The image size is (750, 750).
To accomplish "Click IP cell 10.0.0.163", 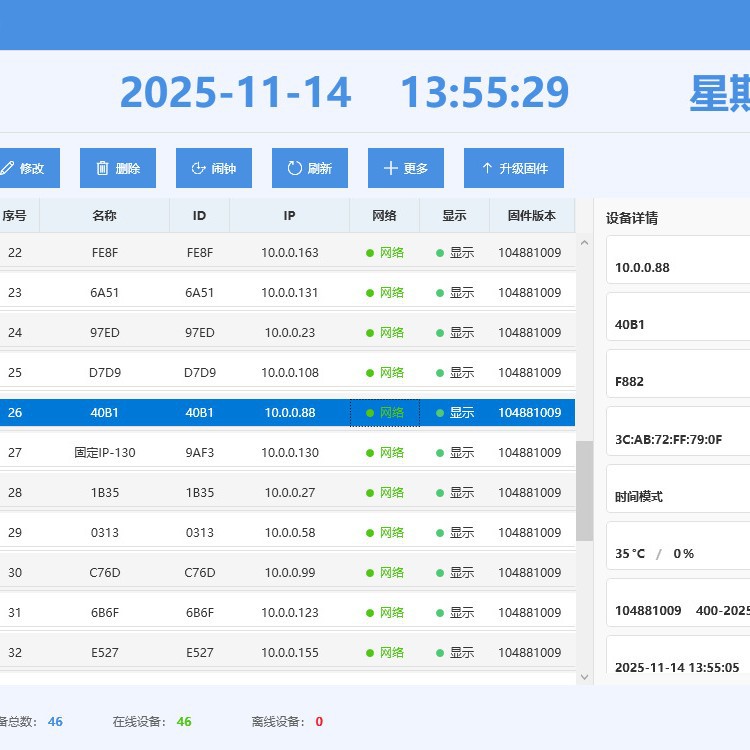I will [x=290, y=253].
